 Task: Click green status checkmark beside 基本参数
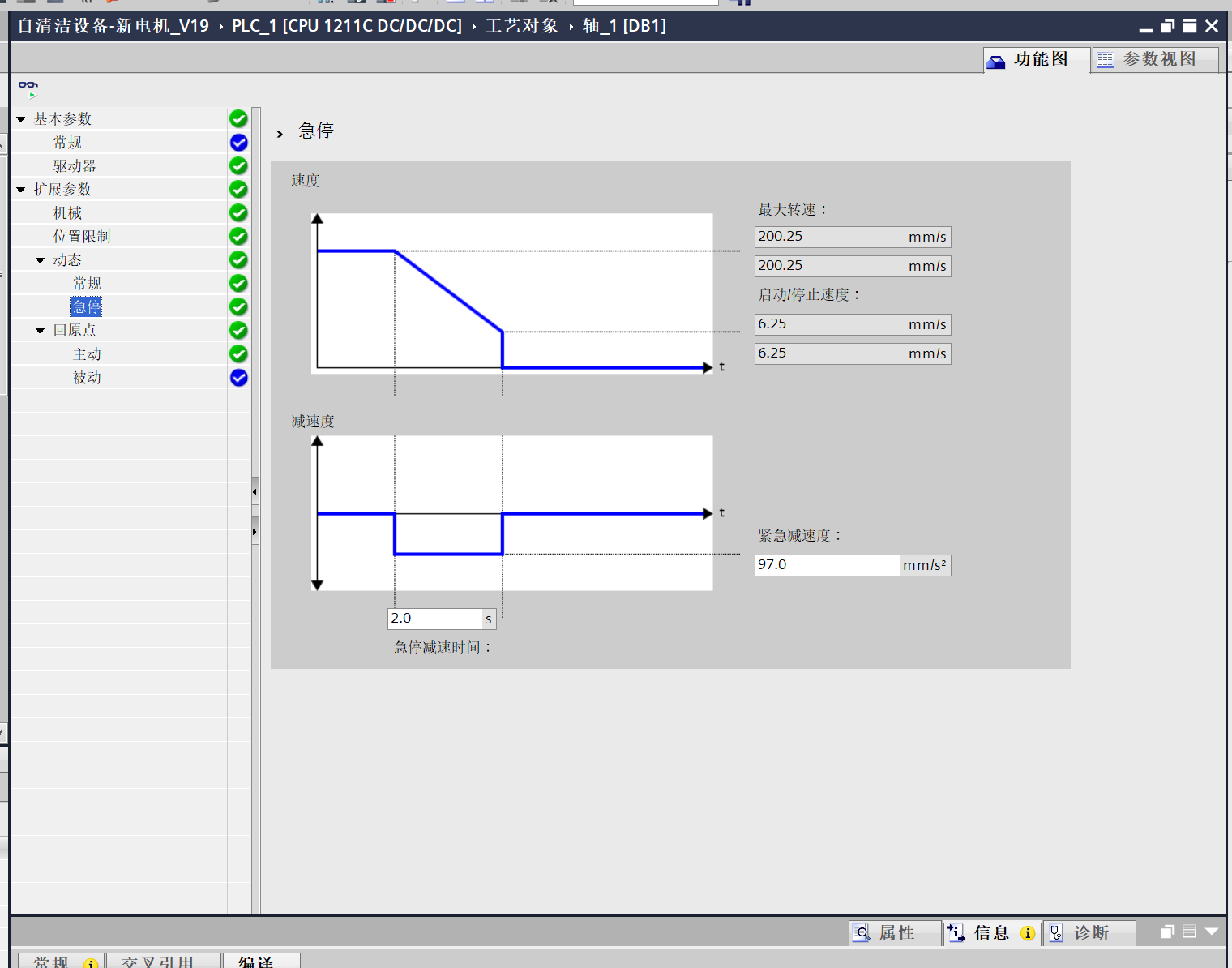[238, 119]
